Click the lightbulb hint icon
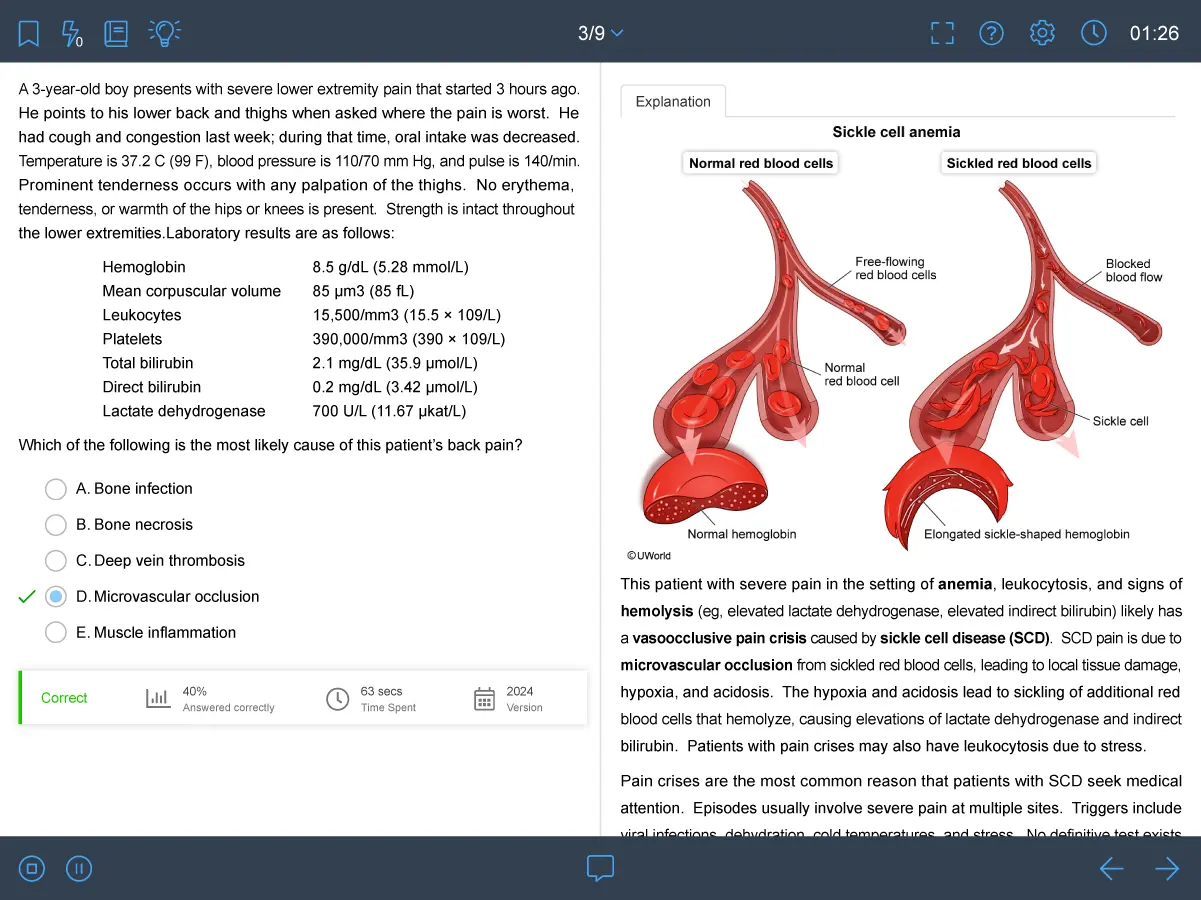Viewport: 1201px width, 900px height. pos(164,33)
